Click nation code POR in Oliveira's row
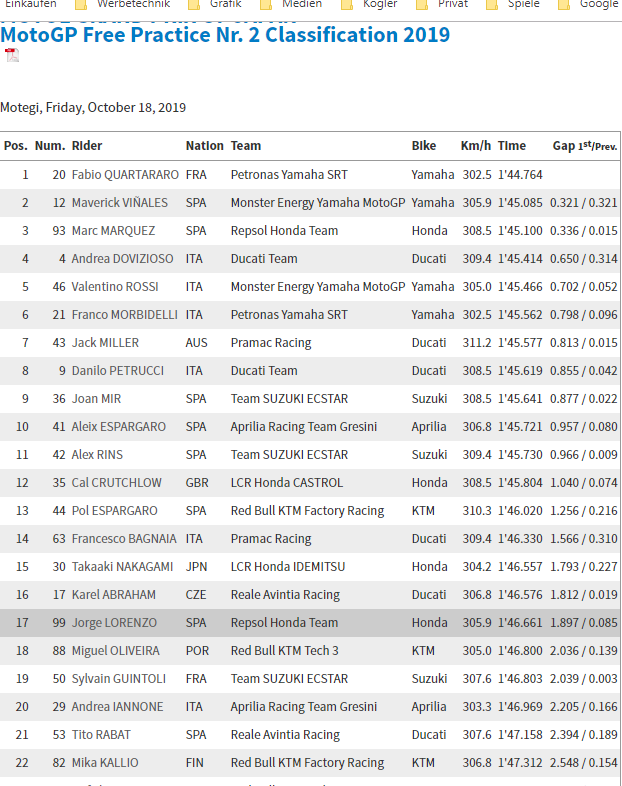Image resolution: width=622 pixels, height=786 pixels. tap(197, 651)
